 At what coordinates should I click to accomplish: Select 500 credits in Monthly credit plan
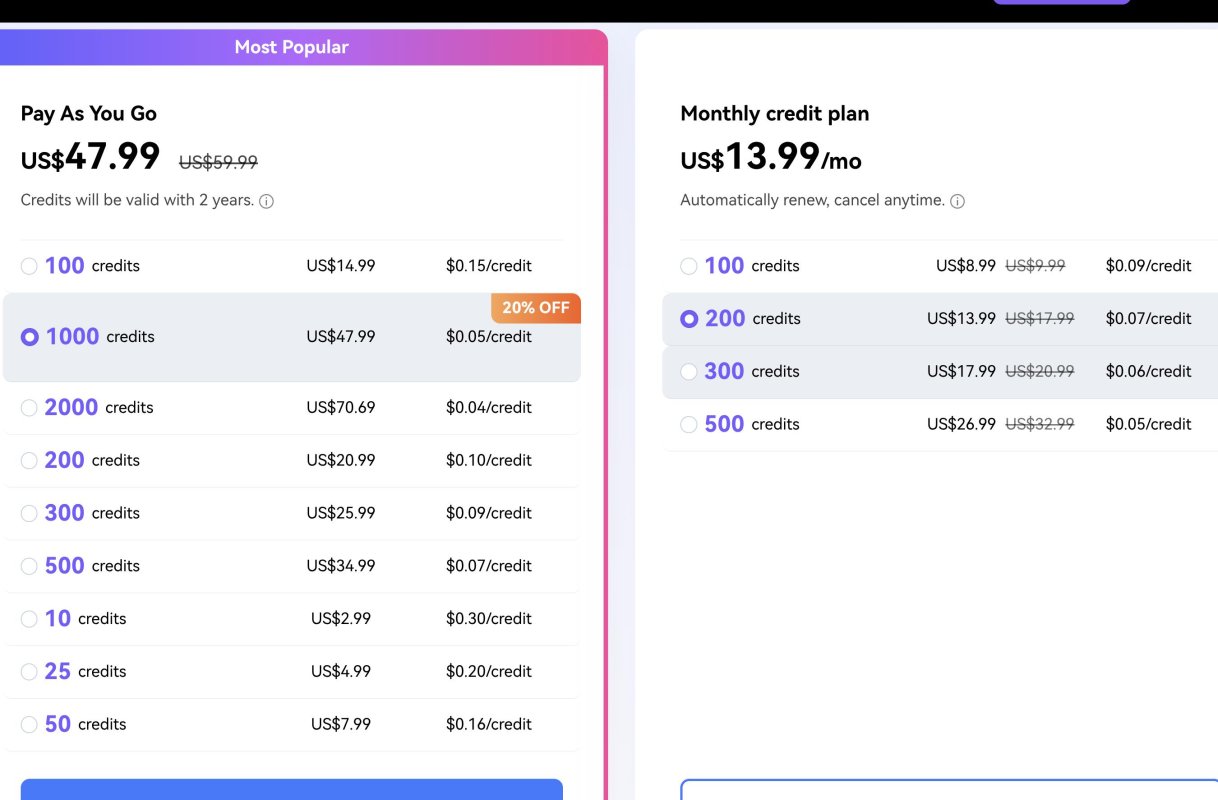[688, 424]
